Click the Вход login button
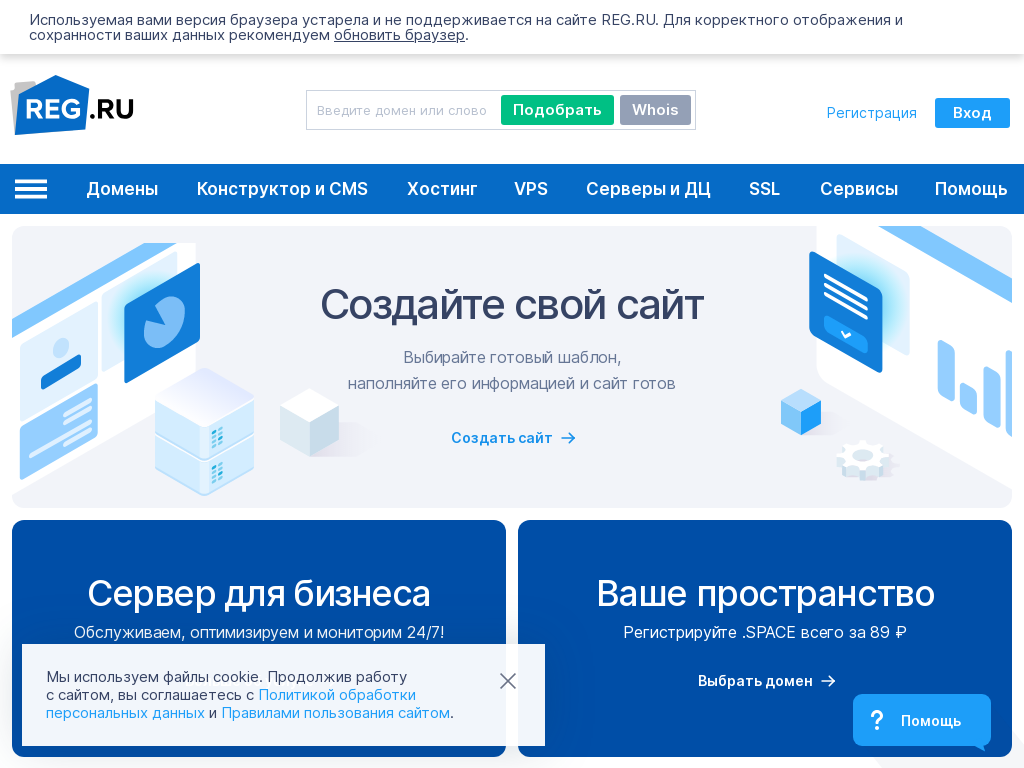Viewport: 1024px width, 768px height. [972, 113]
